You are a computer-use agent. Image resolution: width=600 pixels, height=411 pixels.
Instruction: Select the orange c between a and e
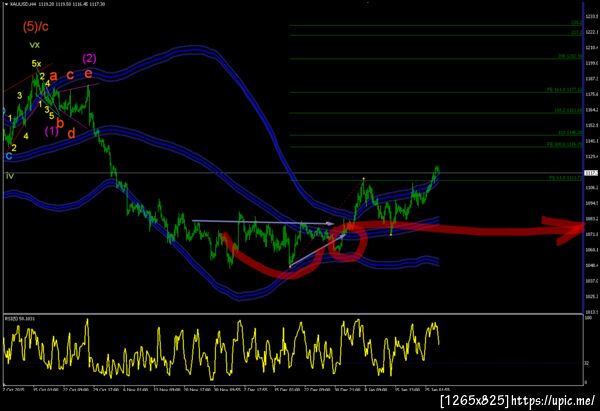coord(70,75)
